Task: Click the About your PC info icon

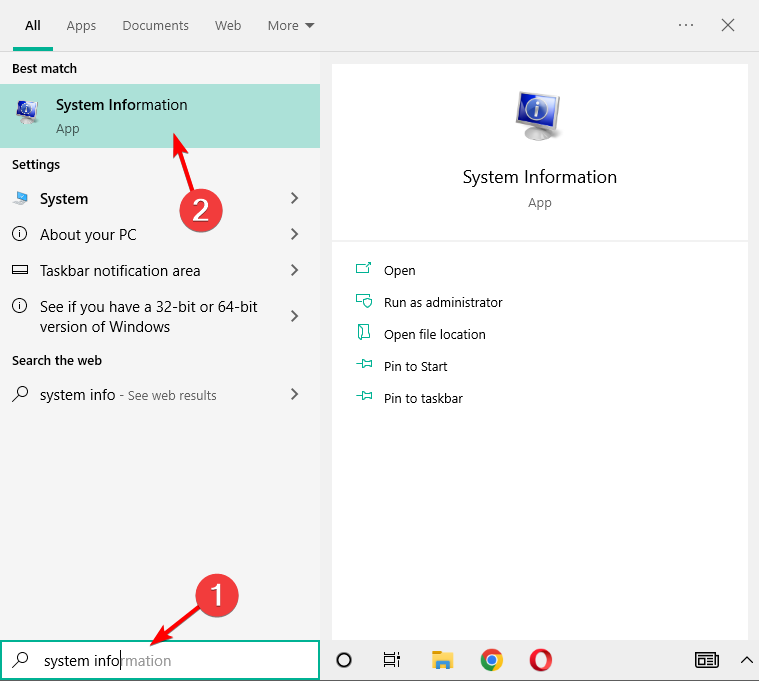Action: pos(19,234)
